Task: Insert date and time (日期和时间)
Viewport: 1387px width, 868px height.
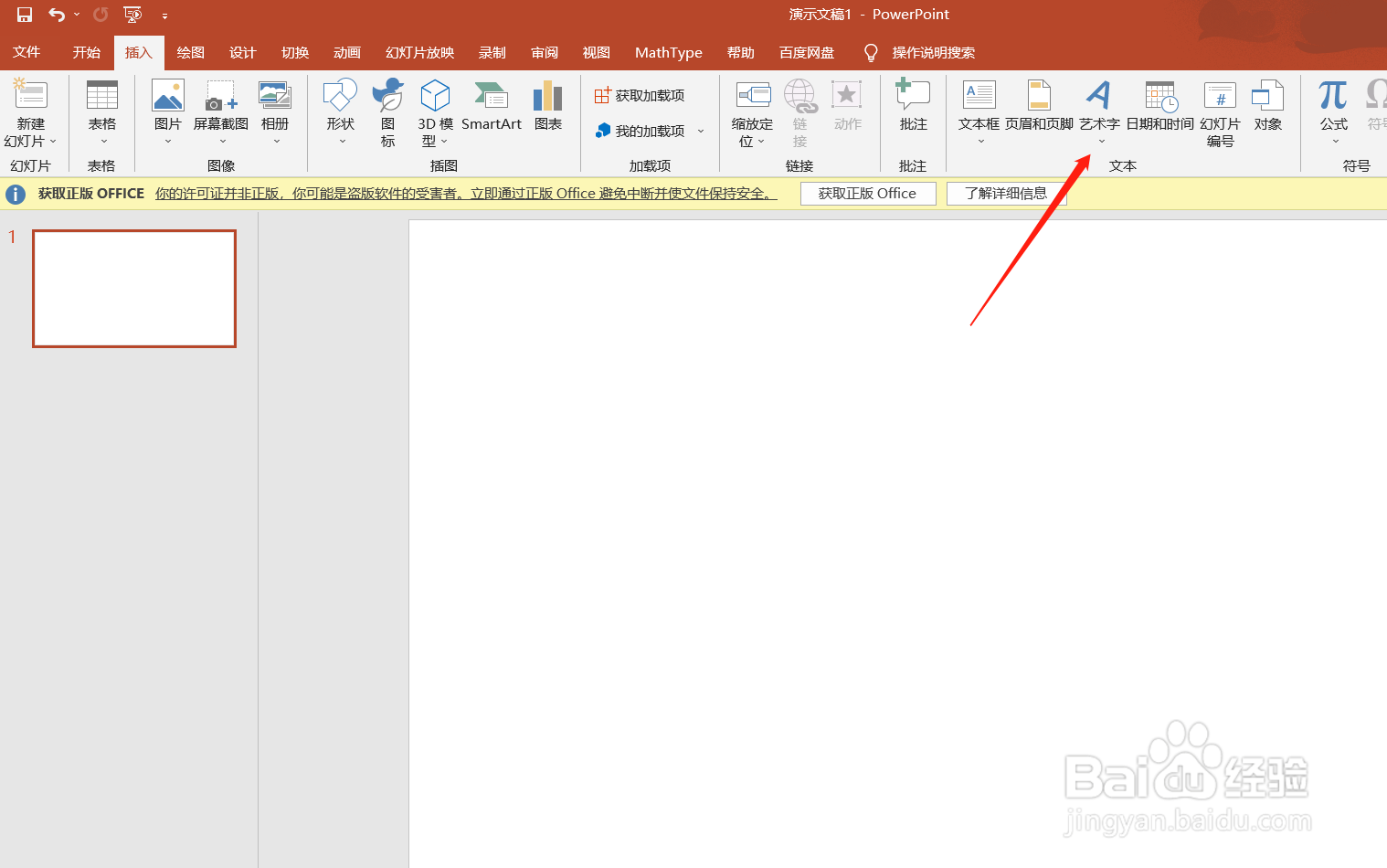Action: click(x=1159, y=106)
